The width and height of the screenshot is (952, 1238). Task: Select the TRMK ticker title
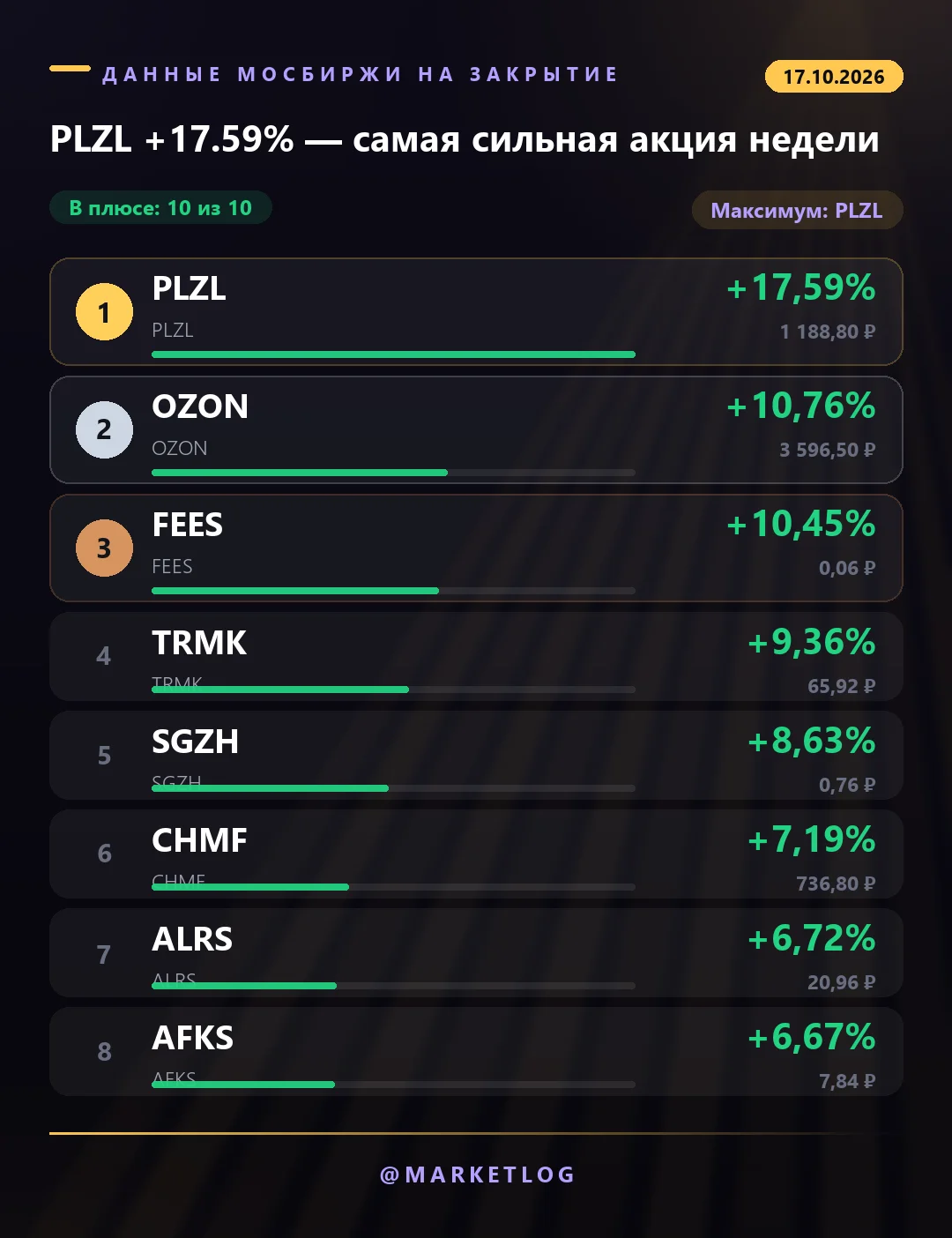point(199,643)
